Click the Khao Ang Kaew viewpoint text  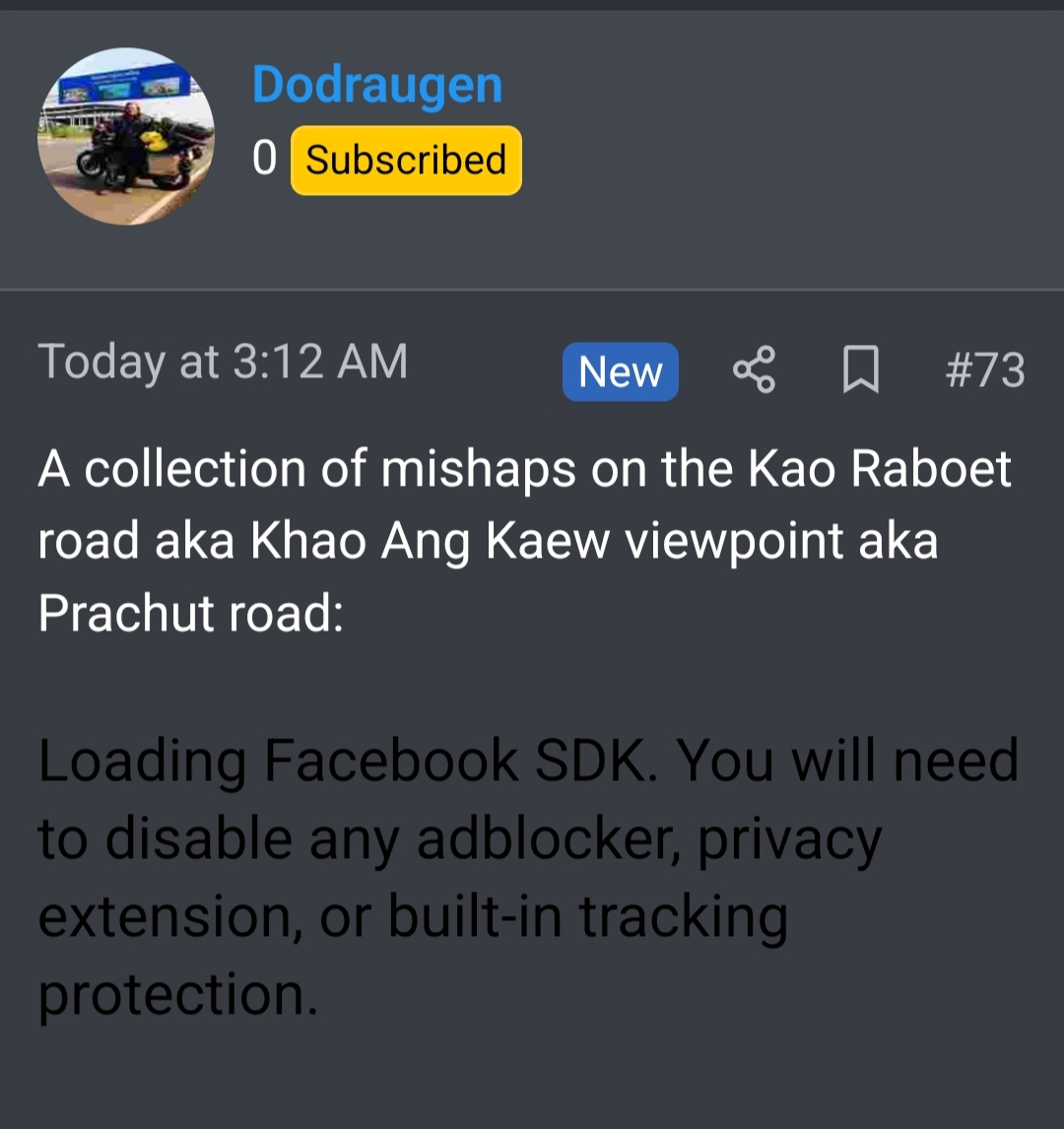coord(547,542)
